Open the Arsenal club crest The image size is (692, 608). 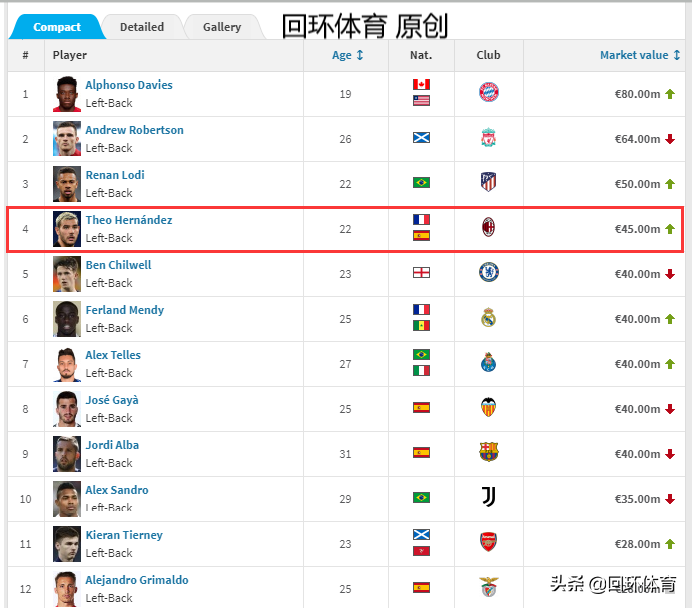click(x=488, y=542)
